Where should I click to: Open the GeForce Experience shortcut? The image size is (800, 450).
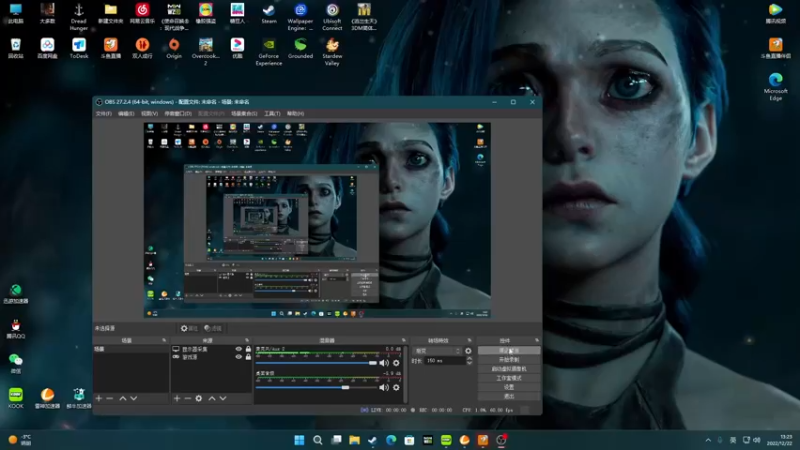point(268,52)
